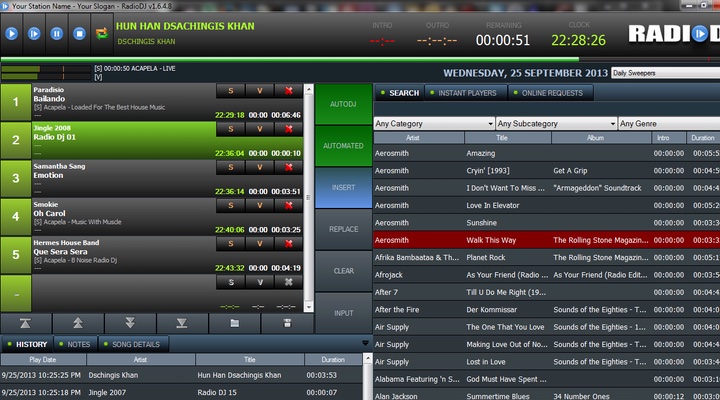Screen dimensions: 720x400
Task: Collapse the history panel with the arrow
Action: tap(365, 343)
